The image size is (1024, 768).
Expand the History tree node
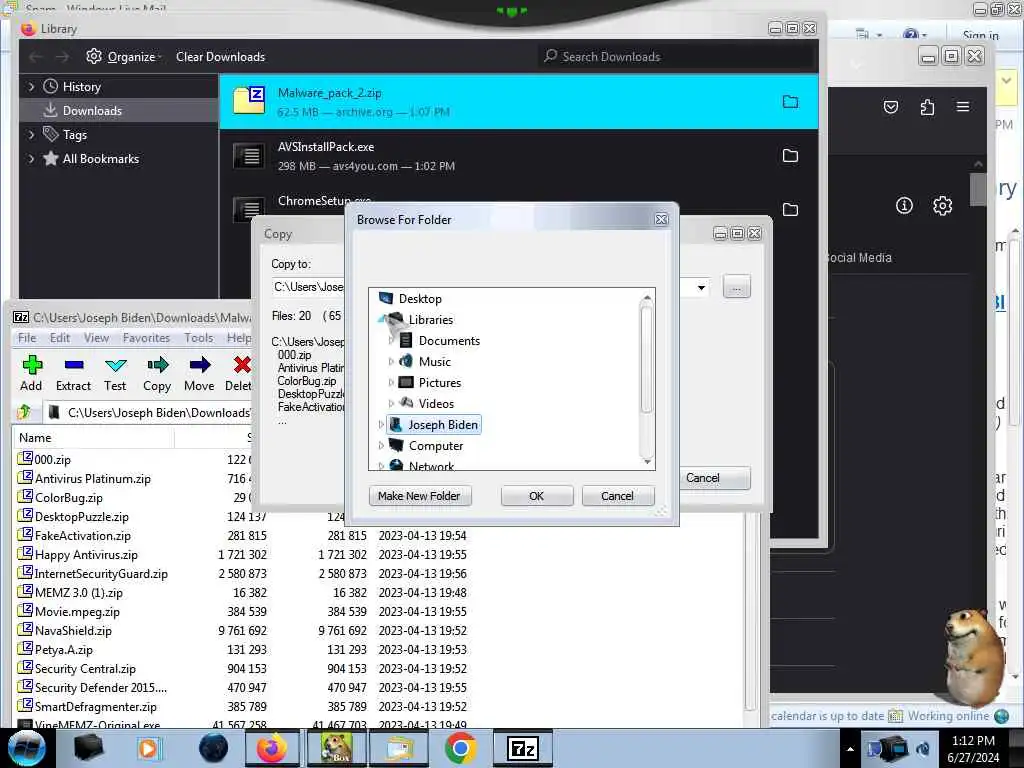pos(31,86)
